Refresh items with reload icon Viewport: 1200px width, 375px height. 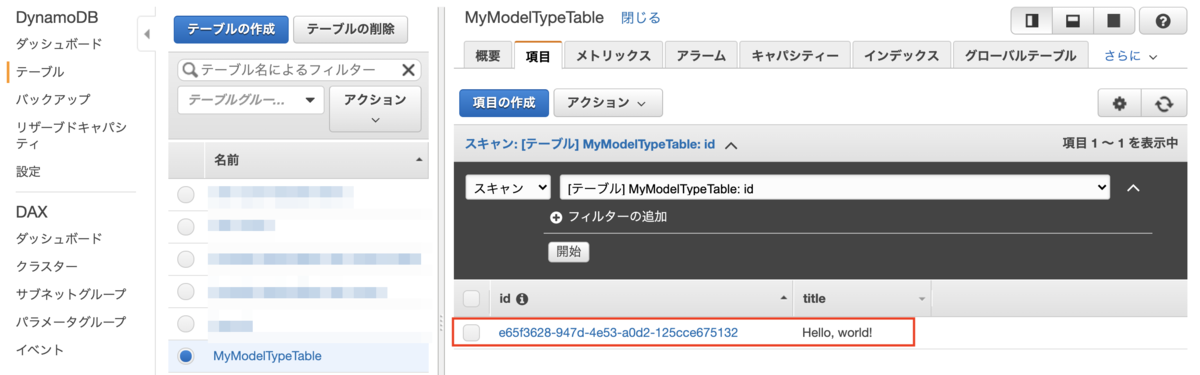[1163, 103]
